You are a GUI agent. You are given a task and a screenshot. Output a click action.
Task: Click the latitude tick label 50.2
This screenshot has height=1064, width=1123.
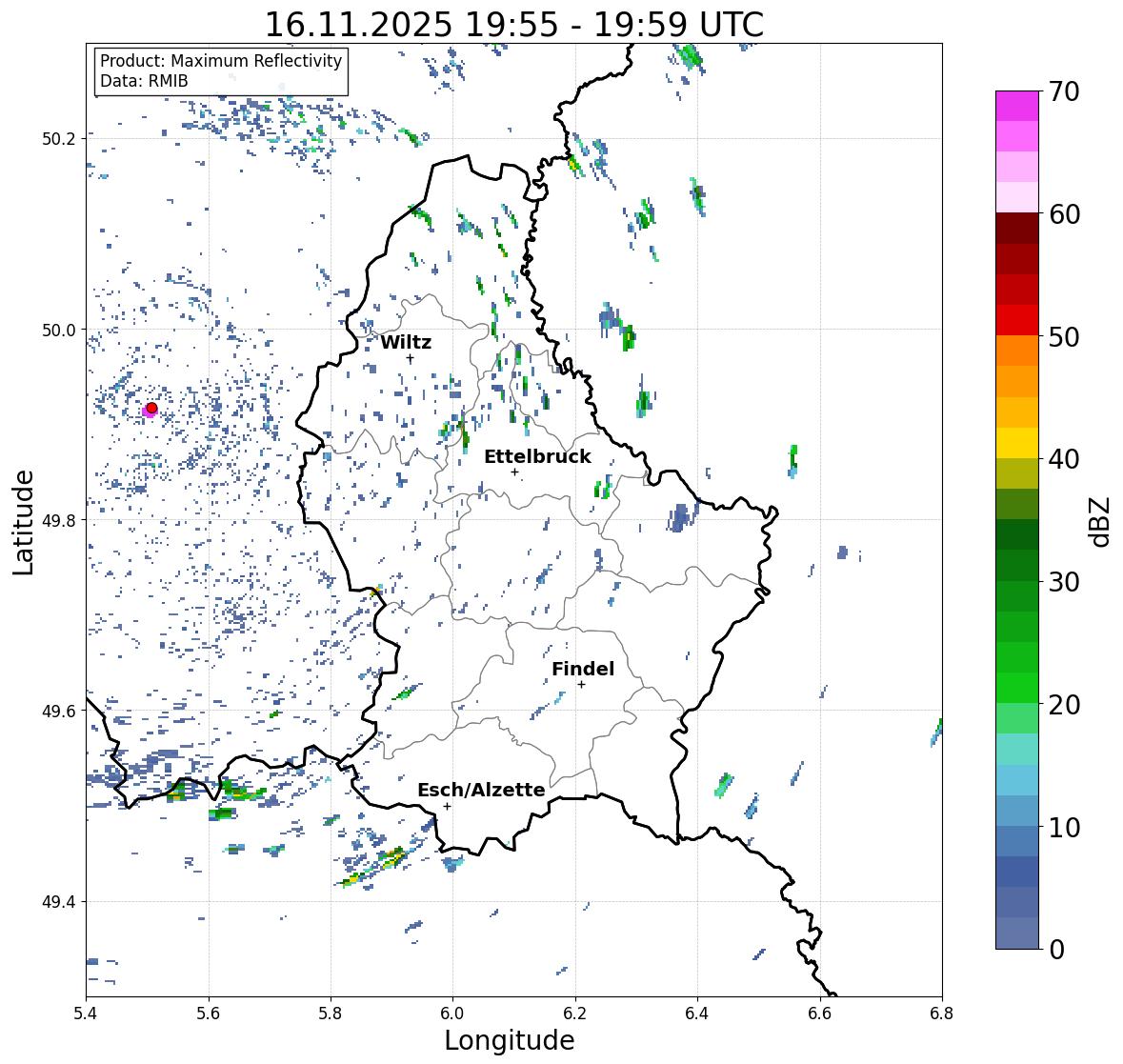pos(59,138)
